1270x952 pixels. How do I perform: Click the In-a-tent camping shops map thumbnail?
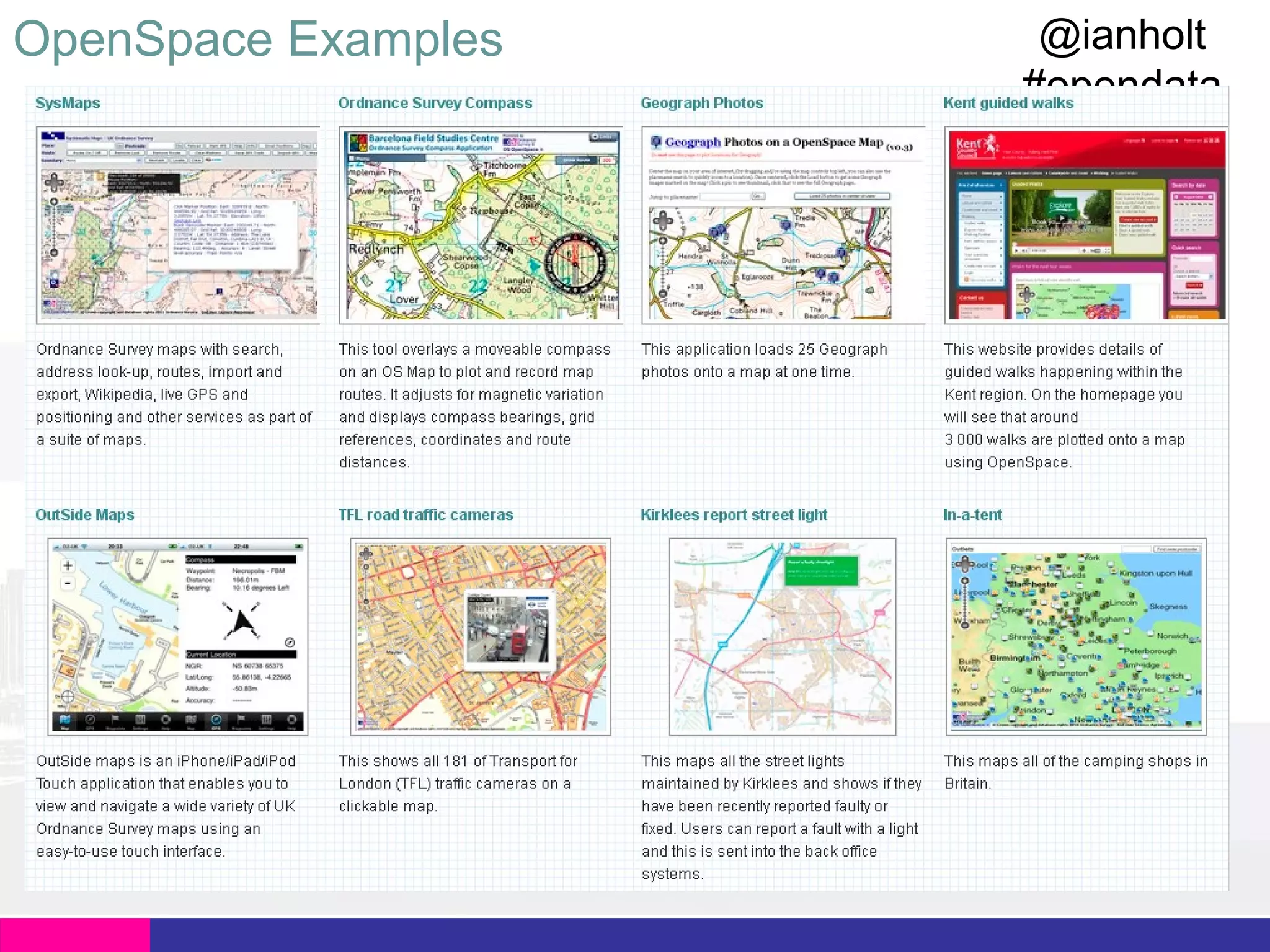[x=1076, y=637]
